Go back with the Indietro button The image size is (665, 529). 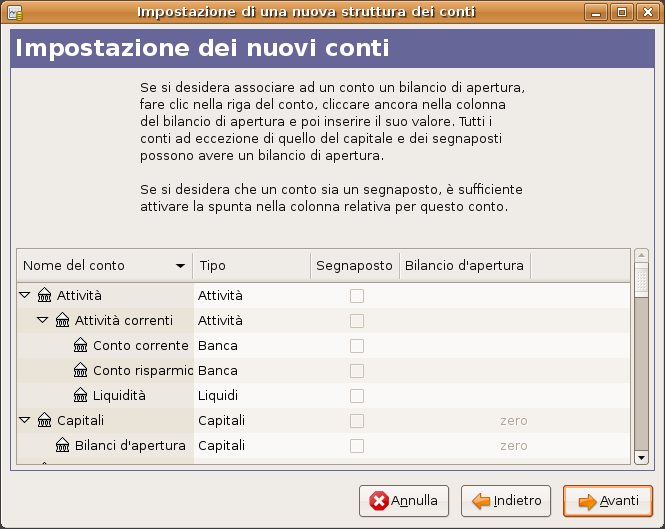(x=506, y=501)
